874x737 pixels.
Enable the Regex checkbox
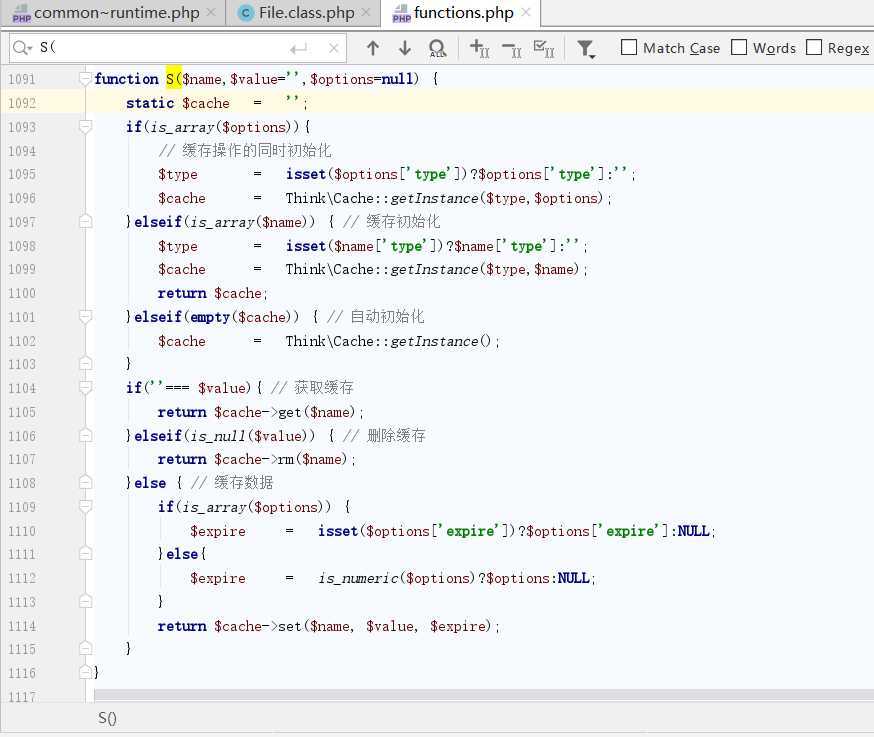click(814, 47)
